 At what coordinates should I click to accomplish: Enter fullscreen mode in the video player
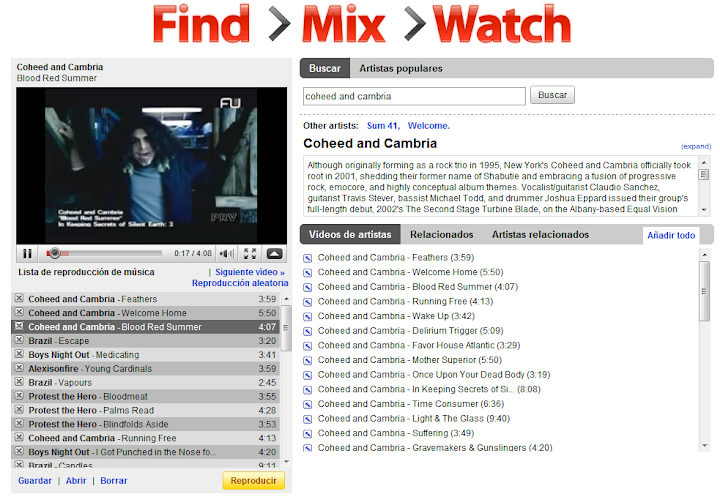click(250, 254)
